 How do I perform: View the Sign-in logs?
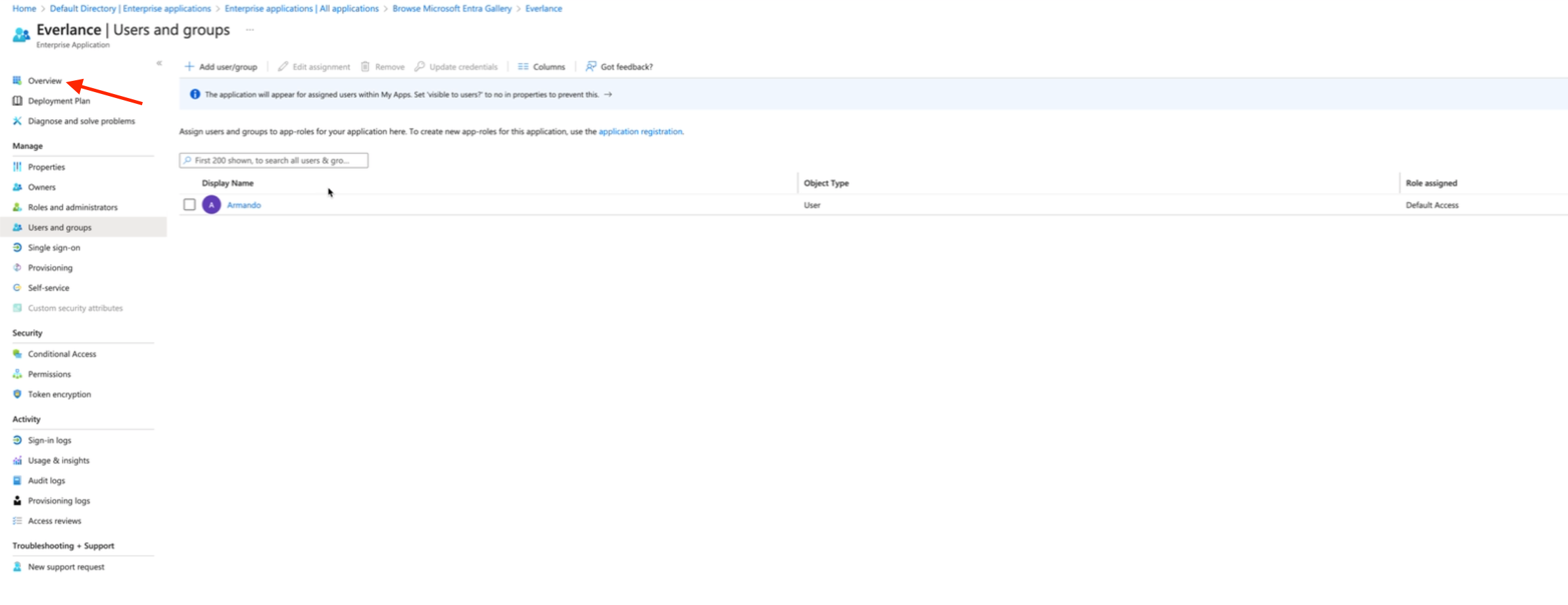coord(49,440)
